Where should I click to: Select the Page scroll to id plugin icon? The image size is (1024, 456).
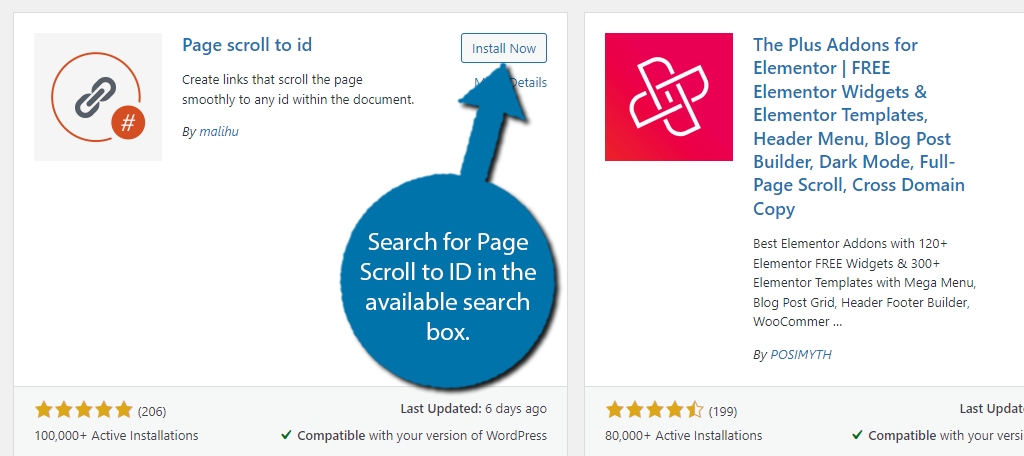tap(98, 97)
